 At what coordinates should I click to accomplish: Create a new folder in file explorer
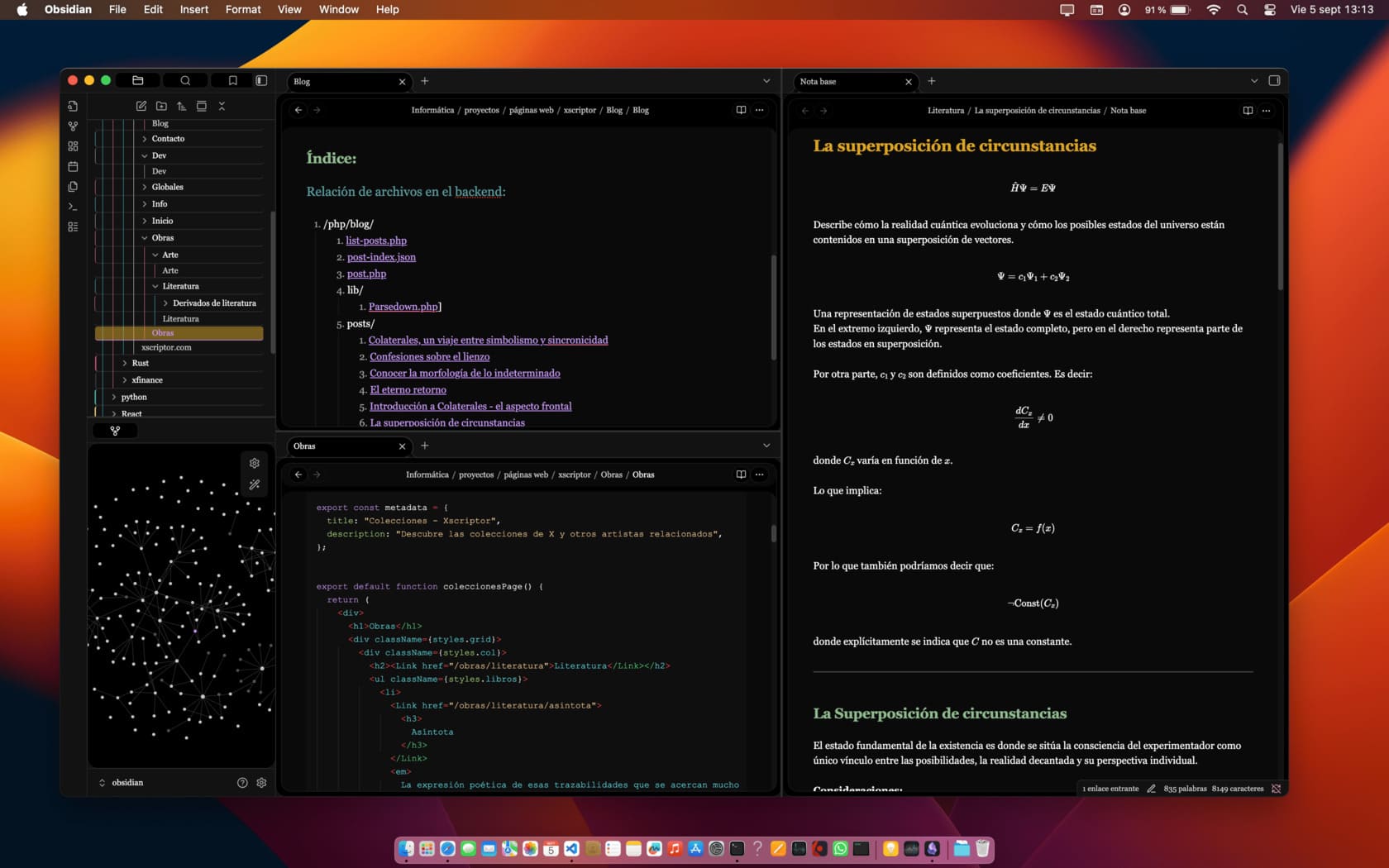coord(161,106)
